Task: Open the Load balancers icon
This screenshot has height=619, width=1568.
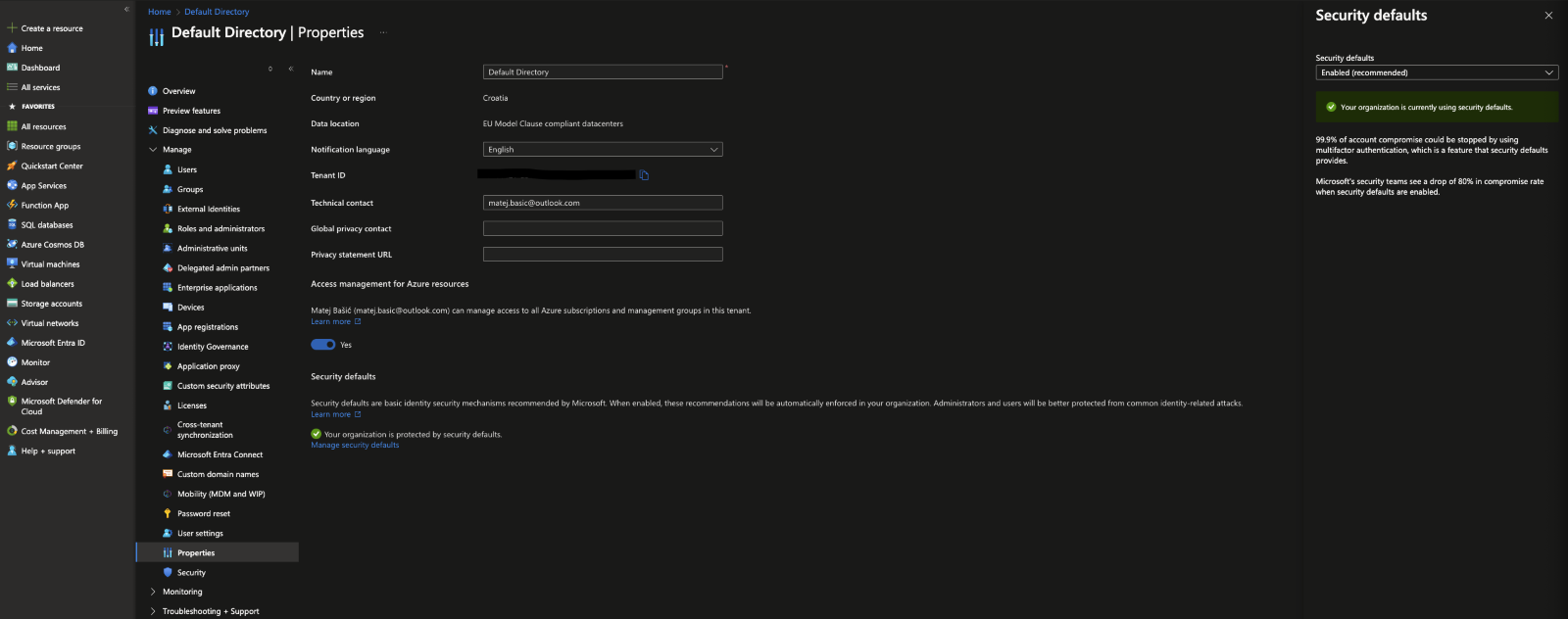Action: tap(12, 283)
